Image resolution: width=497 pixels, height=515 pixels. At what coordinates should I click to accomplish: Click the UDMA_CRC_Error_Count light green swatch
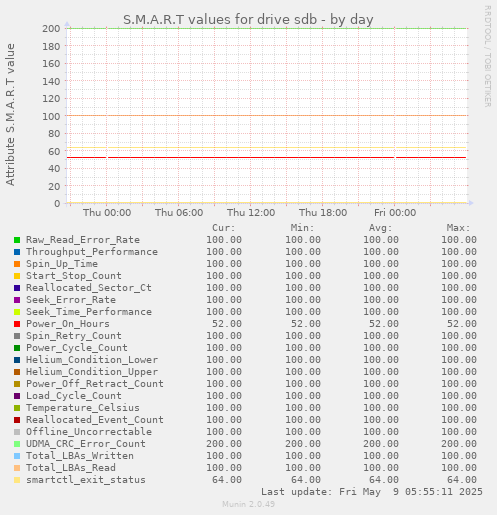[17, 444]
